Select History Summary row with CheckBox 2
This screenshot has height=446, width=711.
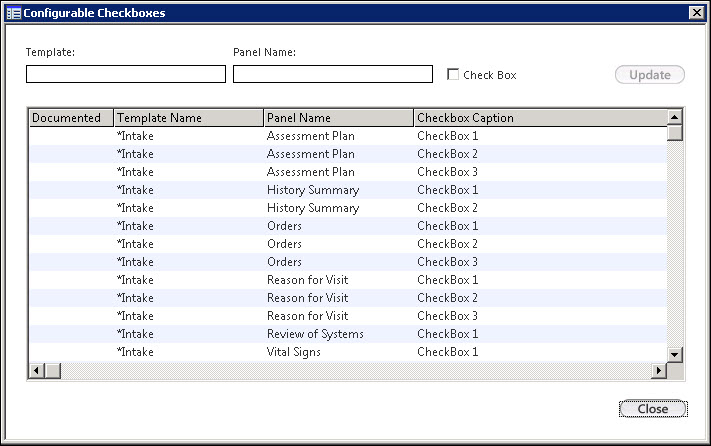tap(348, 208)
